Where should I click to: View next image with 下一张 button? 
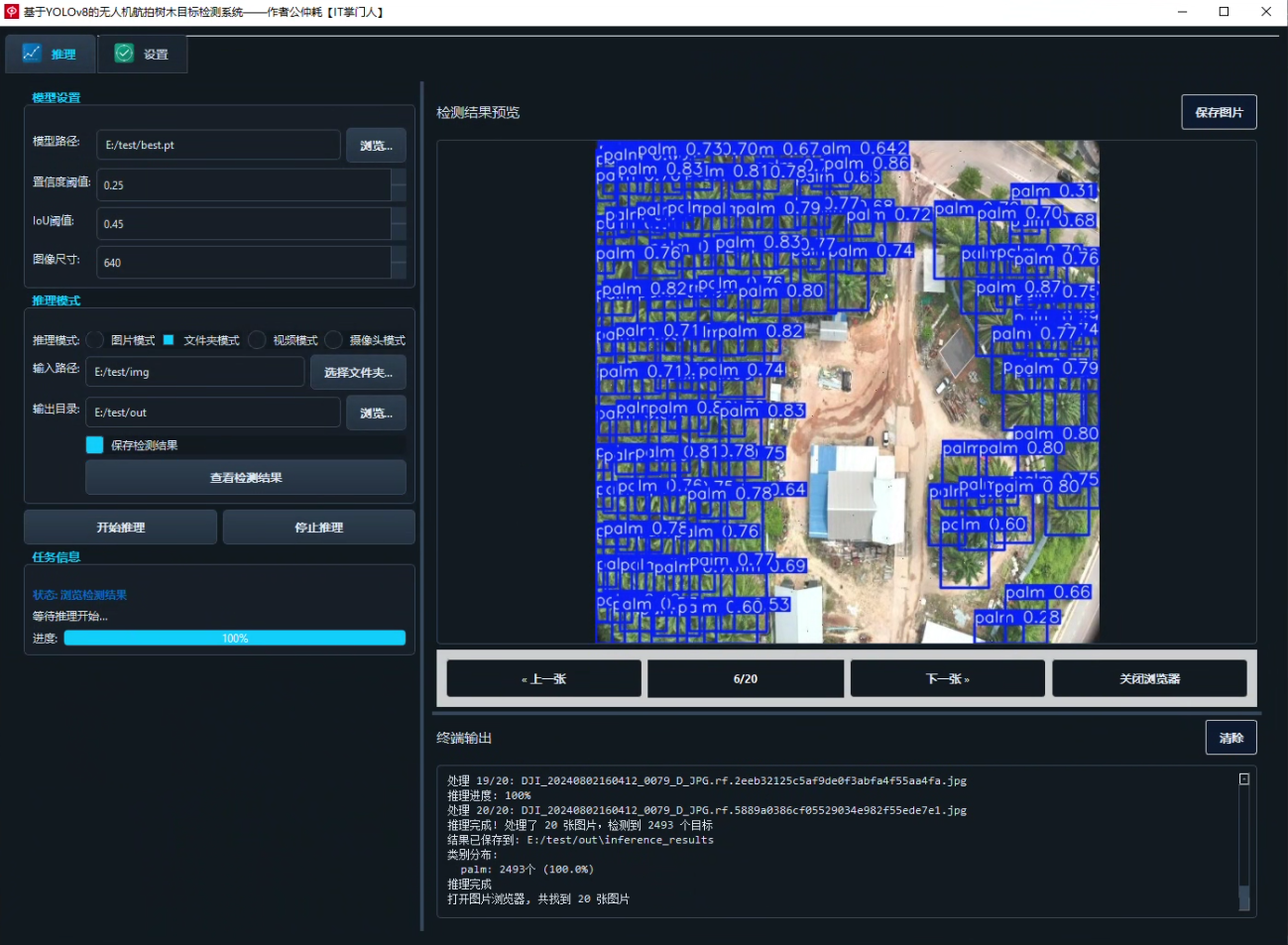[946, 677]
